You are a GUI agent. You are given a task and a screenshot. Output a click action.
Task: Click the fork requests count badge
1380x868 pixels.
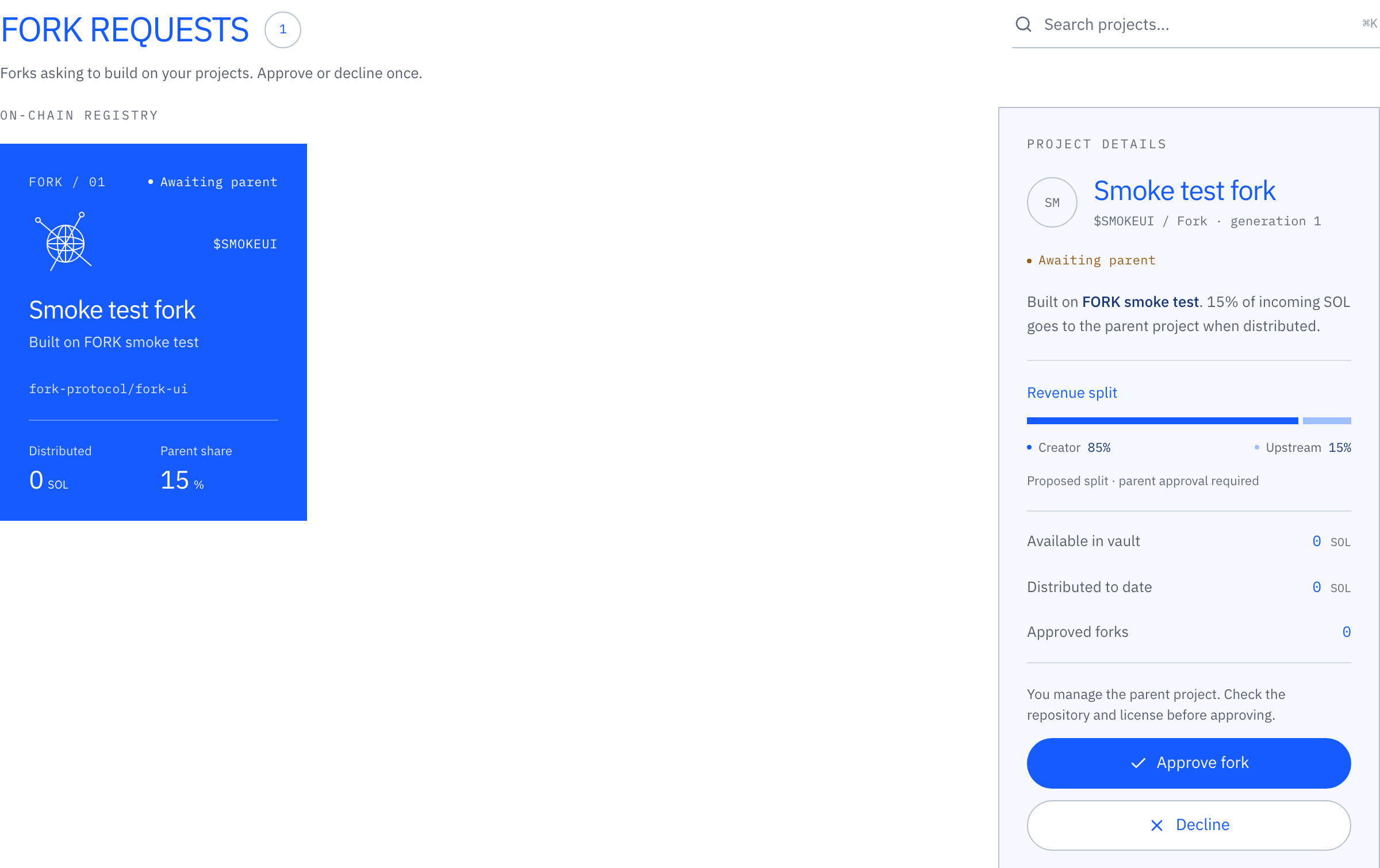coord(282,29)
